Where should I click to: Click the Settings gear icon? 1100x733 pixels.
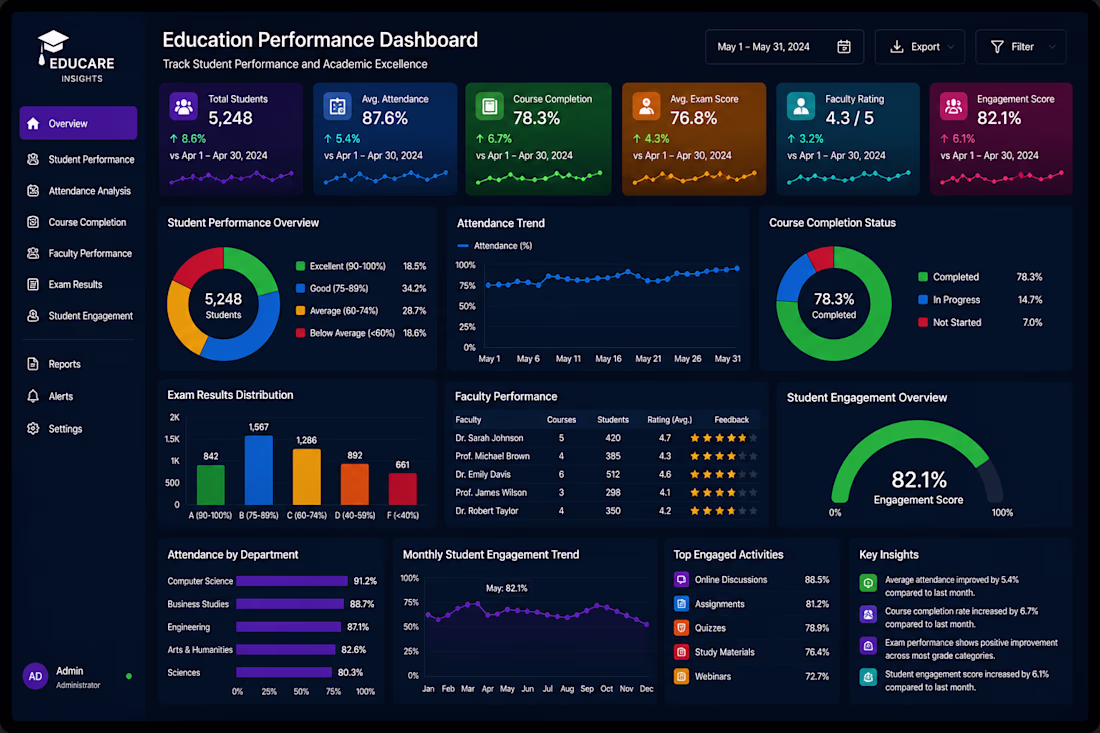(x=33, y=429)
